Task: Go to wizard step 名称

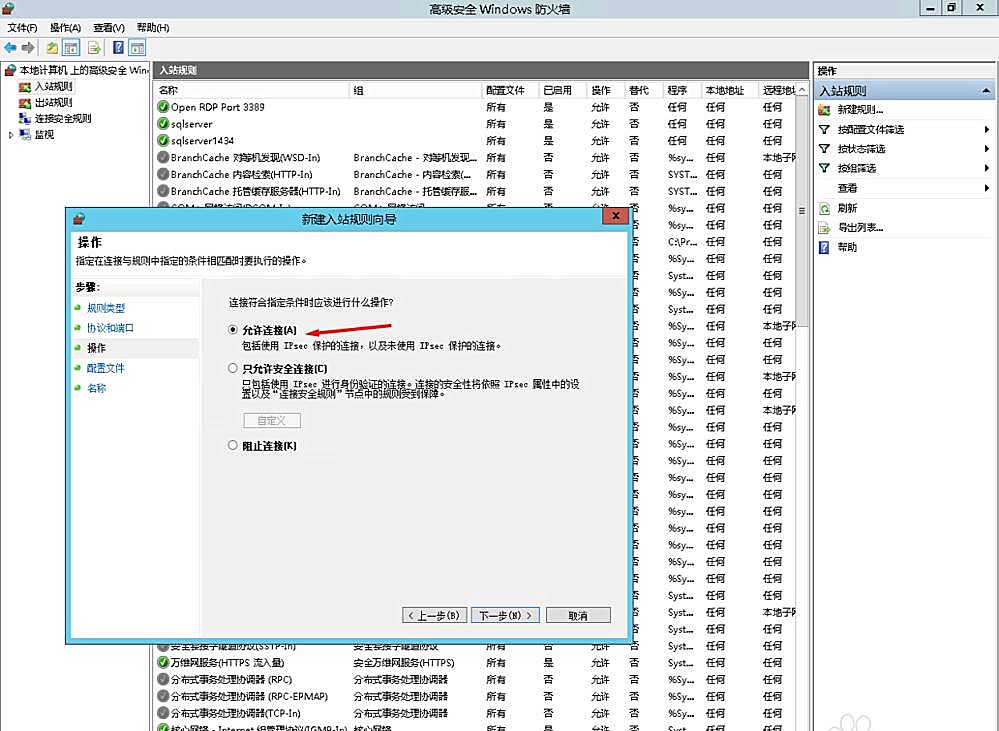Action: [x=96, y=388]
